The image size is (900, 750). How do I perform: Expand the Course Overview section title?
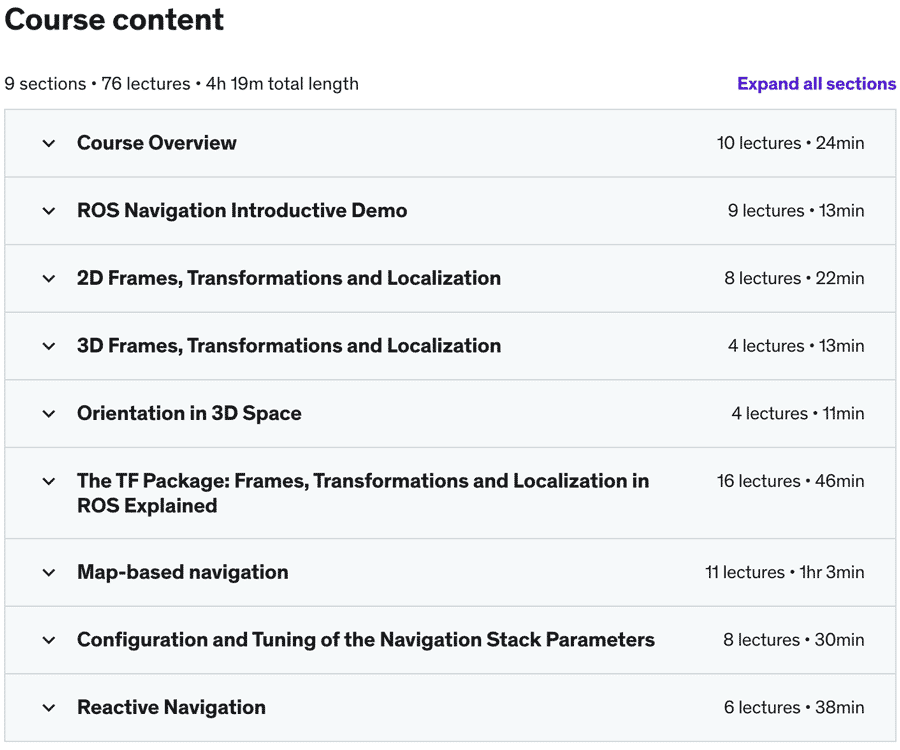pyautogui.click(x=157, y=143)
